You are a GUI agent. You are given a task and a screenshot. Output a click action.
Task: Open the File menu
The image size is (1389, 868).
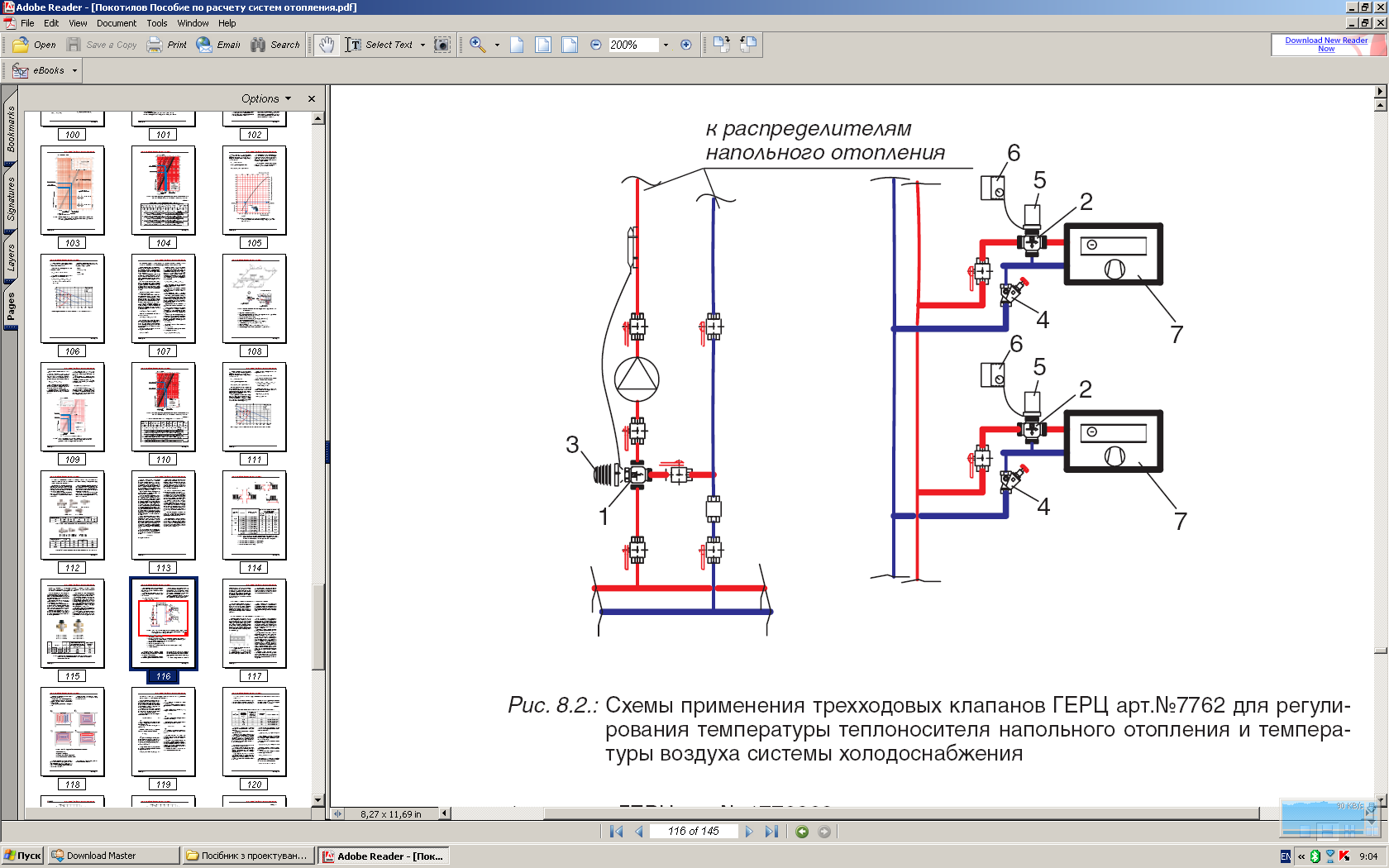27,23
